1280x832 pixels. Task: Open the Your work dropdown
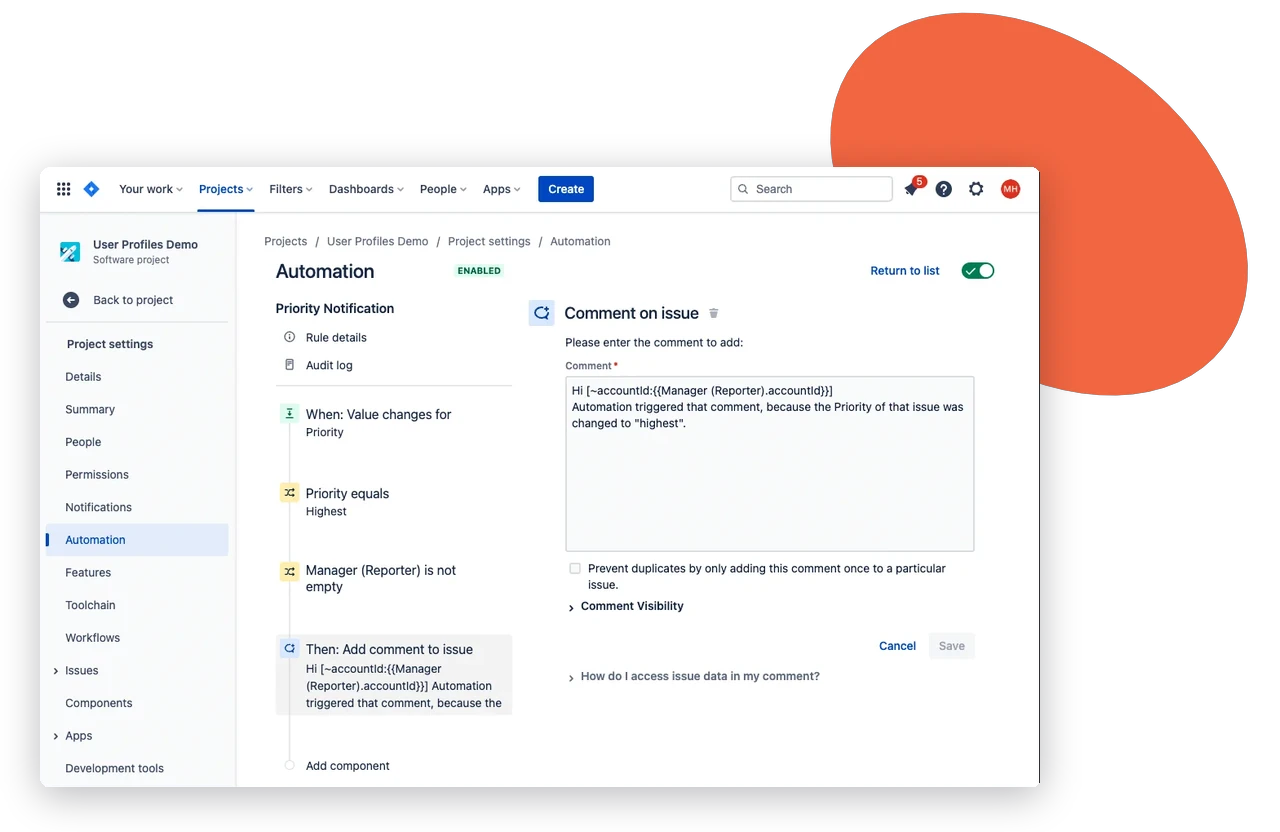tap(151, 189)
